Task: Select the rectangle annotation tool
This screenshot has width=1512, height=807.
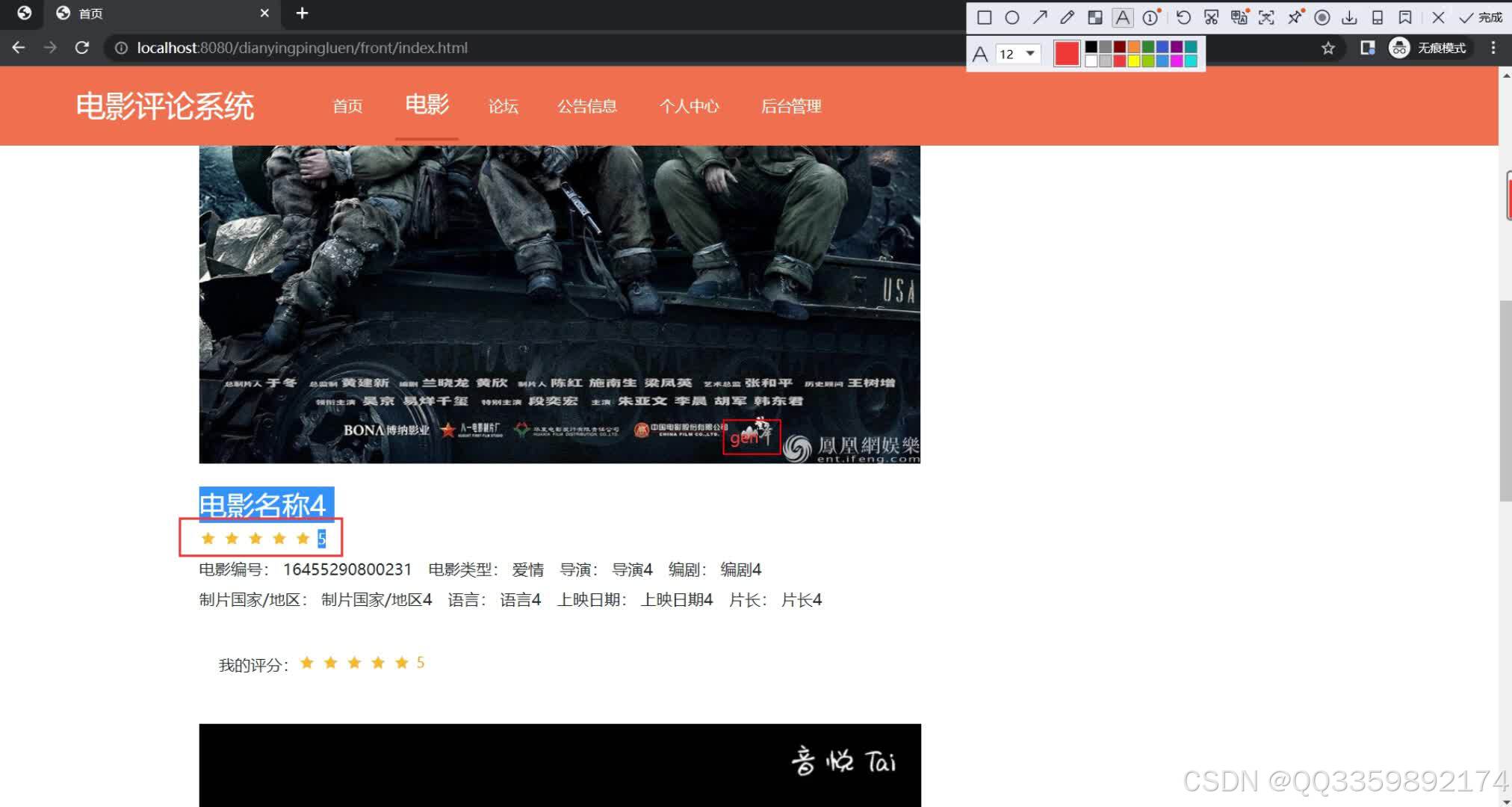Action: coord(985,16)
